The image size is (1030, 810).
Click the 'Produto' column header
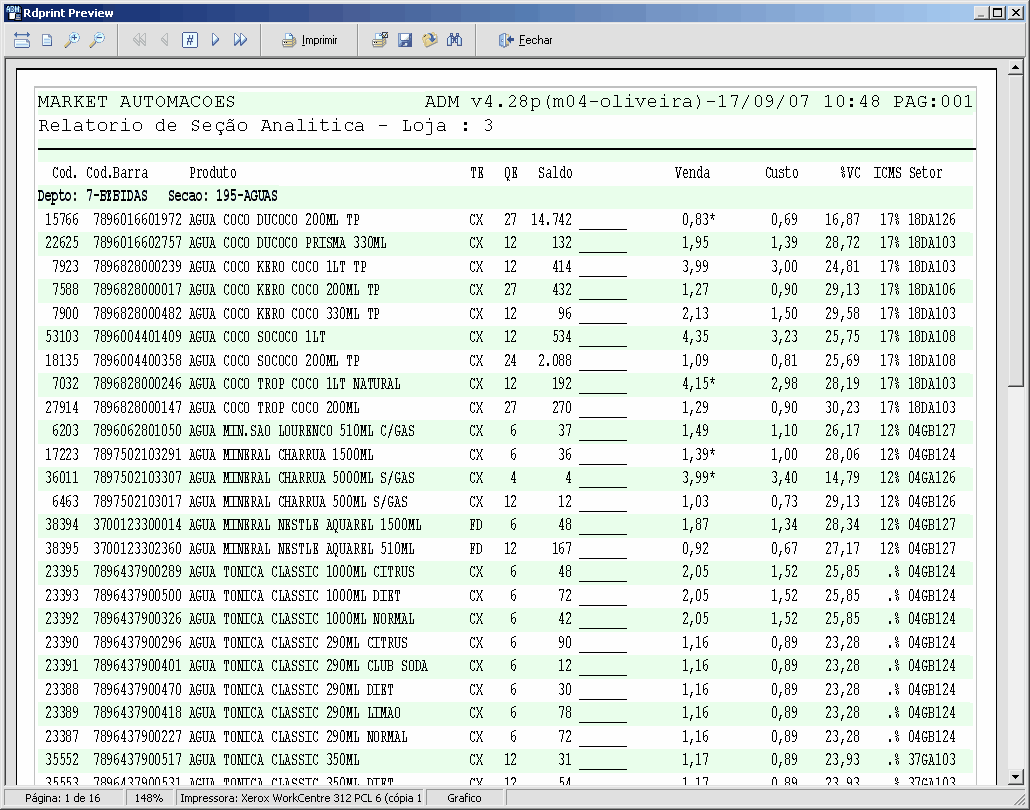[x=213, y=173]
